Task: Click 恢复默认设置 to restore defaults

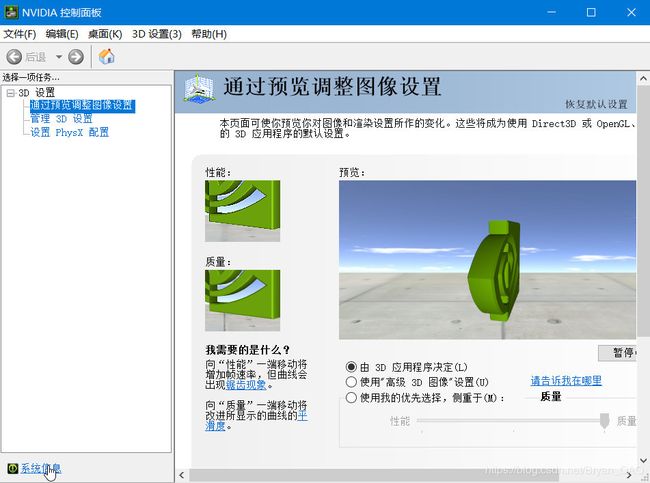Action: pos(596,104)
